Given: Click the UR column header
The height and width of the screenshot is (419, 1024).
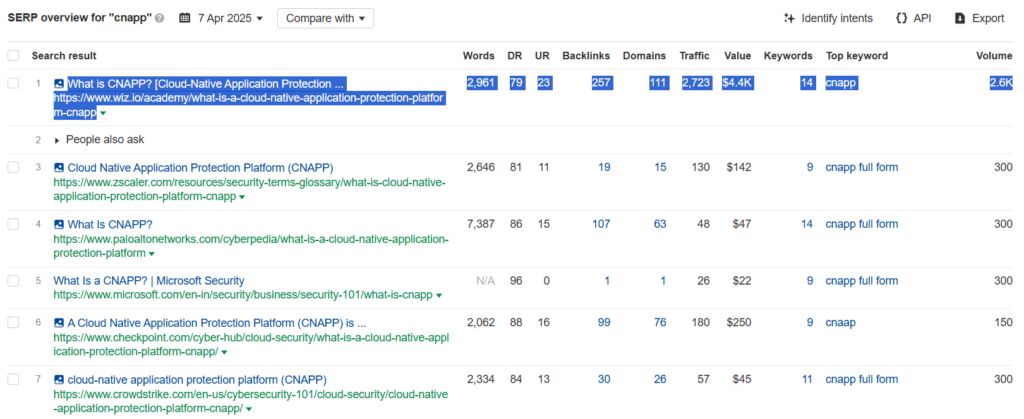Looking at the screenshot, I should coord(542,56).
